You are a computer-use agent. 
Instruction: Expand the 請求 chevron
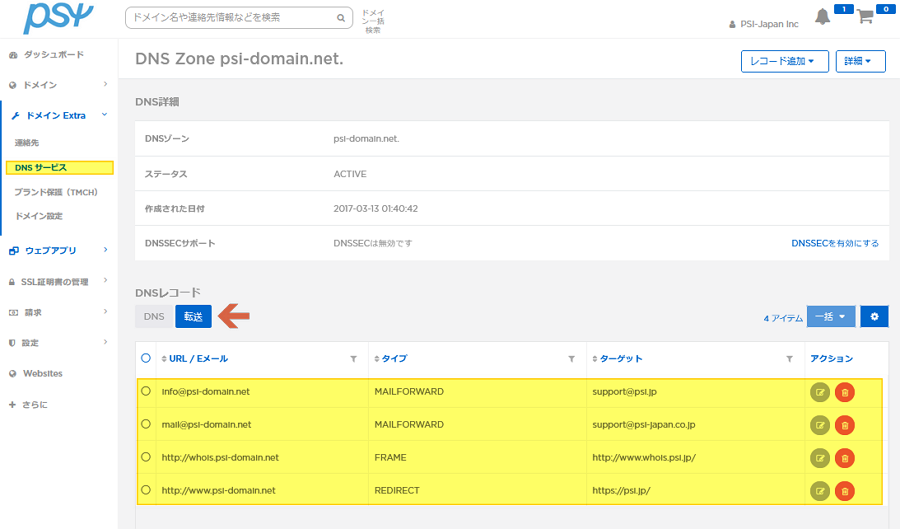coord(106,312)
